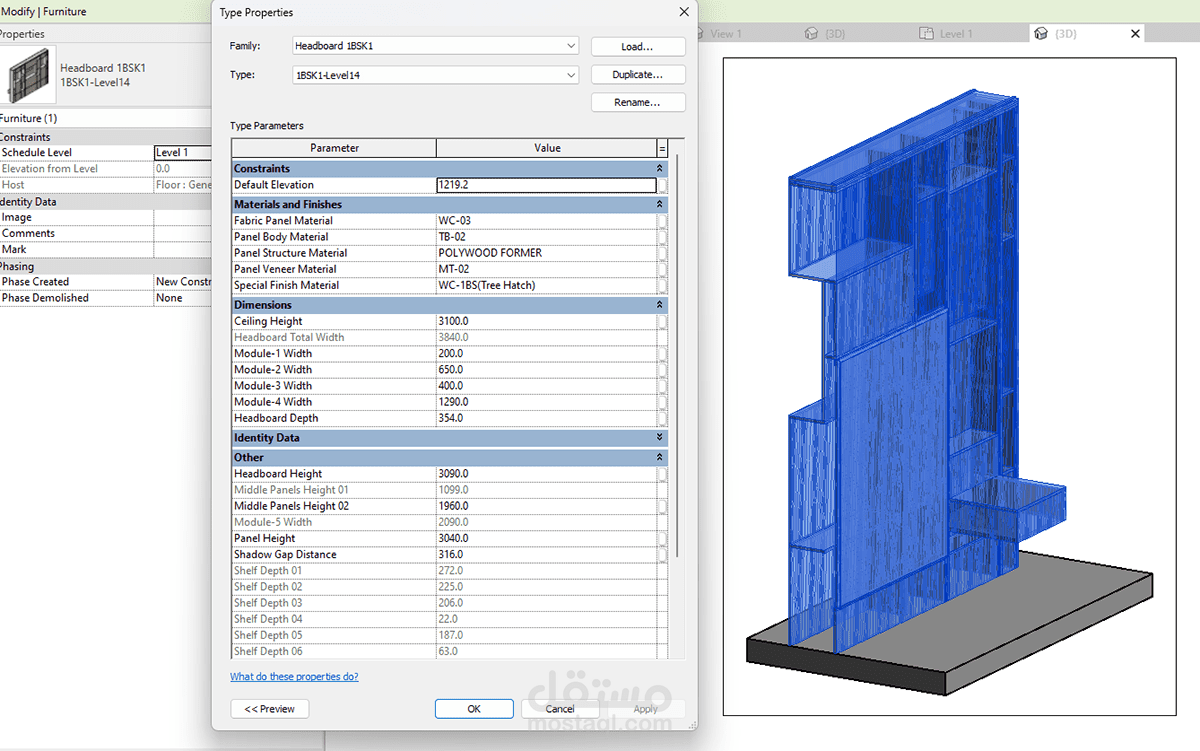This screenshot has width=1200, height=751.
Task: Click the Duplicate... button
Action: point(638,75)
